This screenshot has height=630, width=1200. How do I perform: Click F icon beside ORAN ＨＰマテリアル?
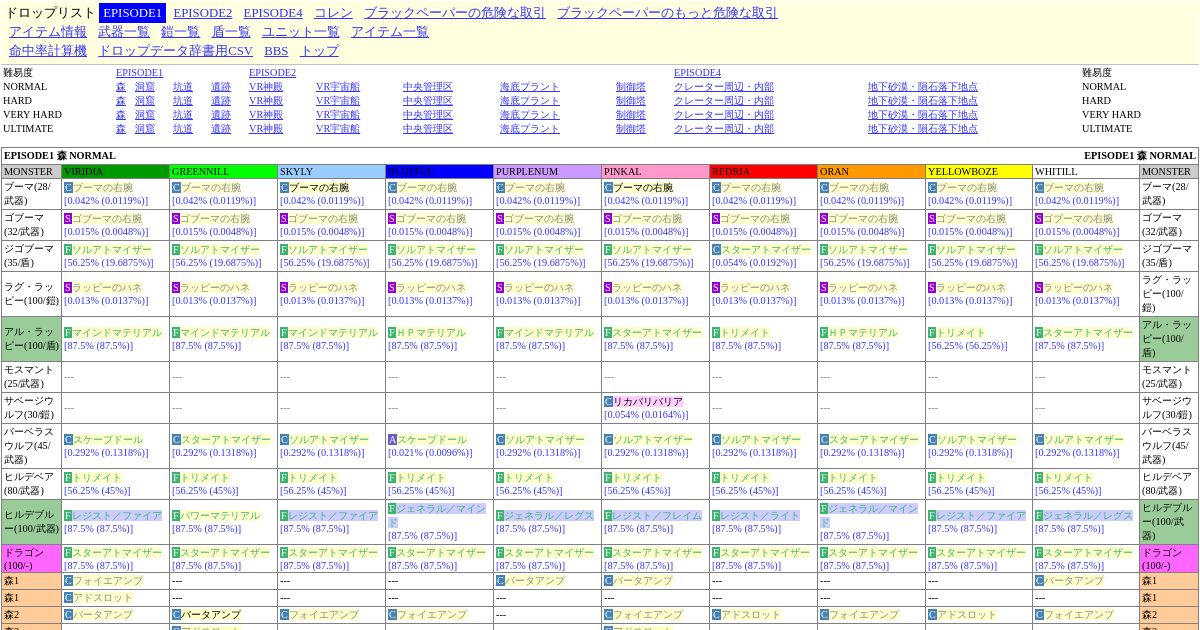pos(824,333)
